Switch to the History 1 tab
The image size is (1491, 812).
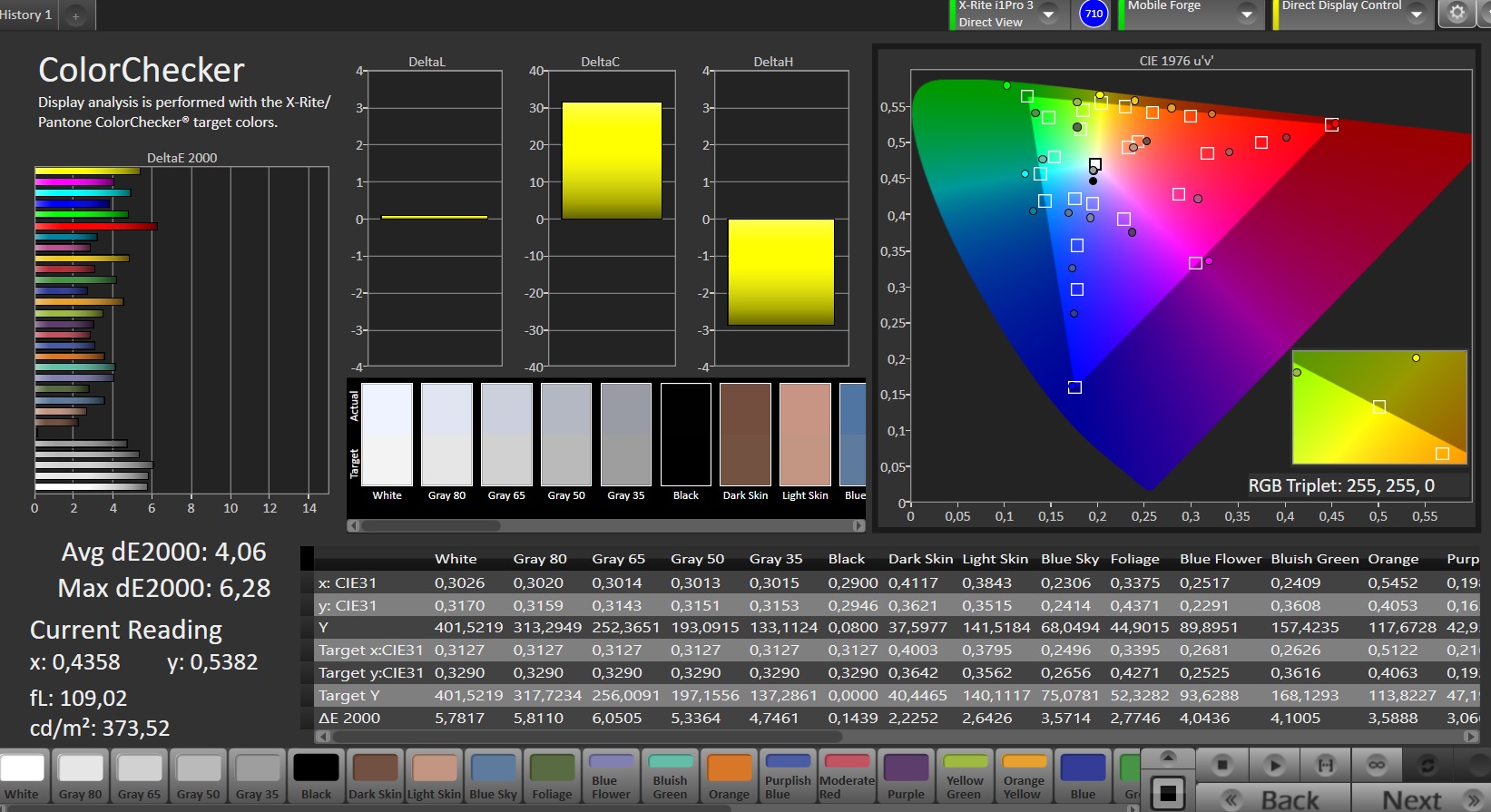pyautogui.click(x=27, y=15)
